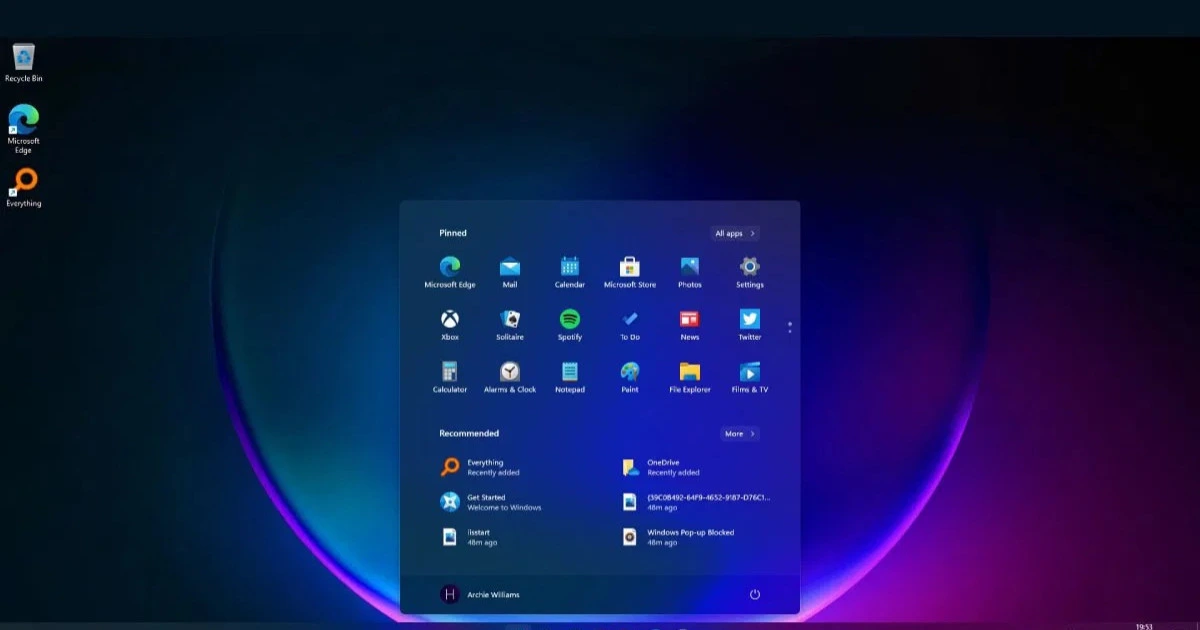Launch the Films & TV app
This screenshot has height=630, width=1200.
tap(750, 377)
